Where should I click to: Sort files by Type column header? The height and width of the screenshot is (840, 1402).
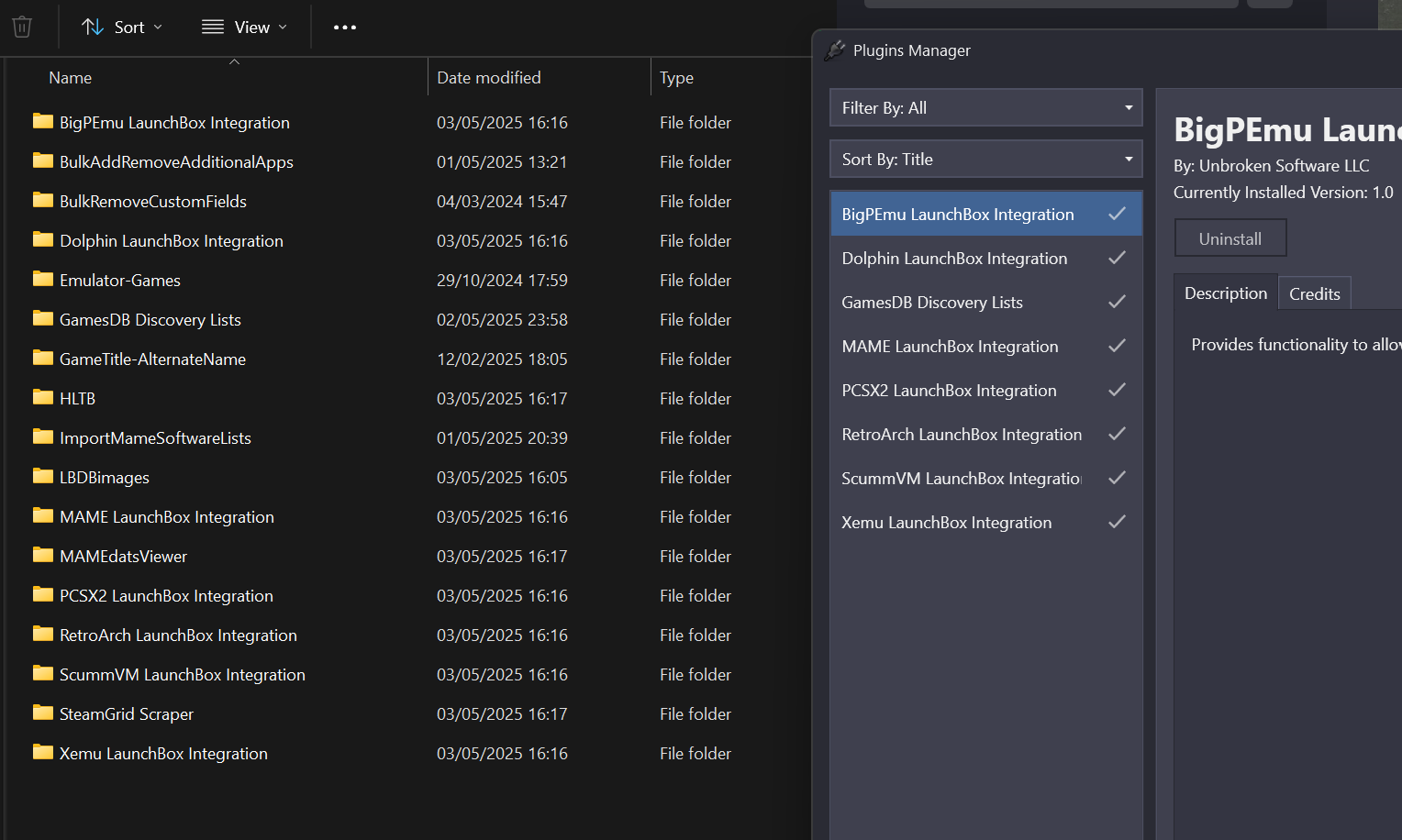click(x=676, y=78)
